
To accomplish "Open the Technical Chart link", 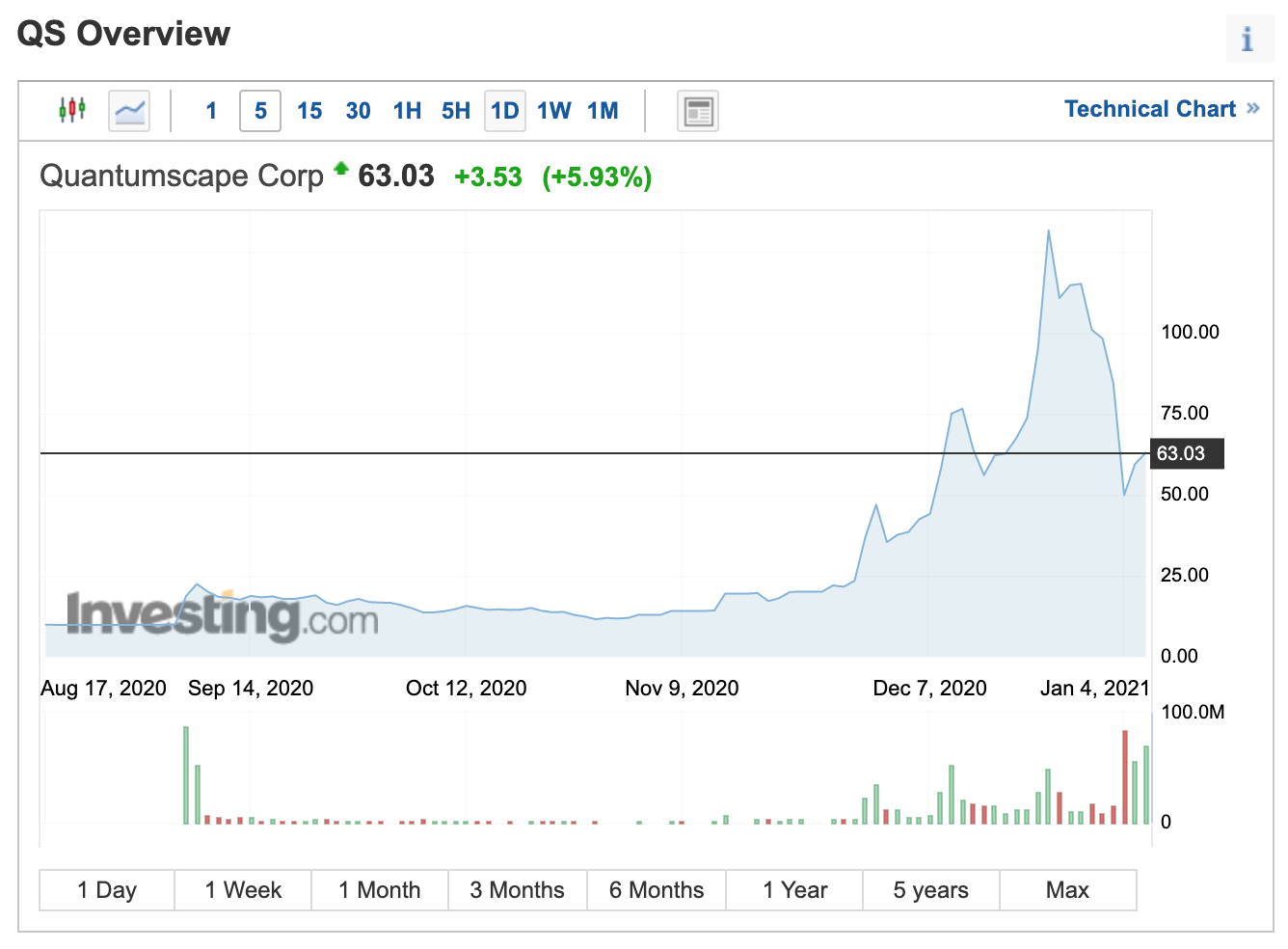I will click(x=1150, y=109).
